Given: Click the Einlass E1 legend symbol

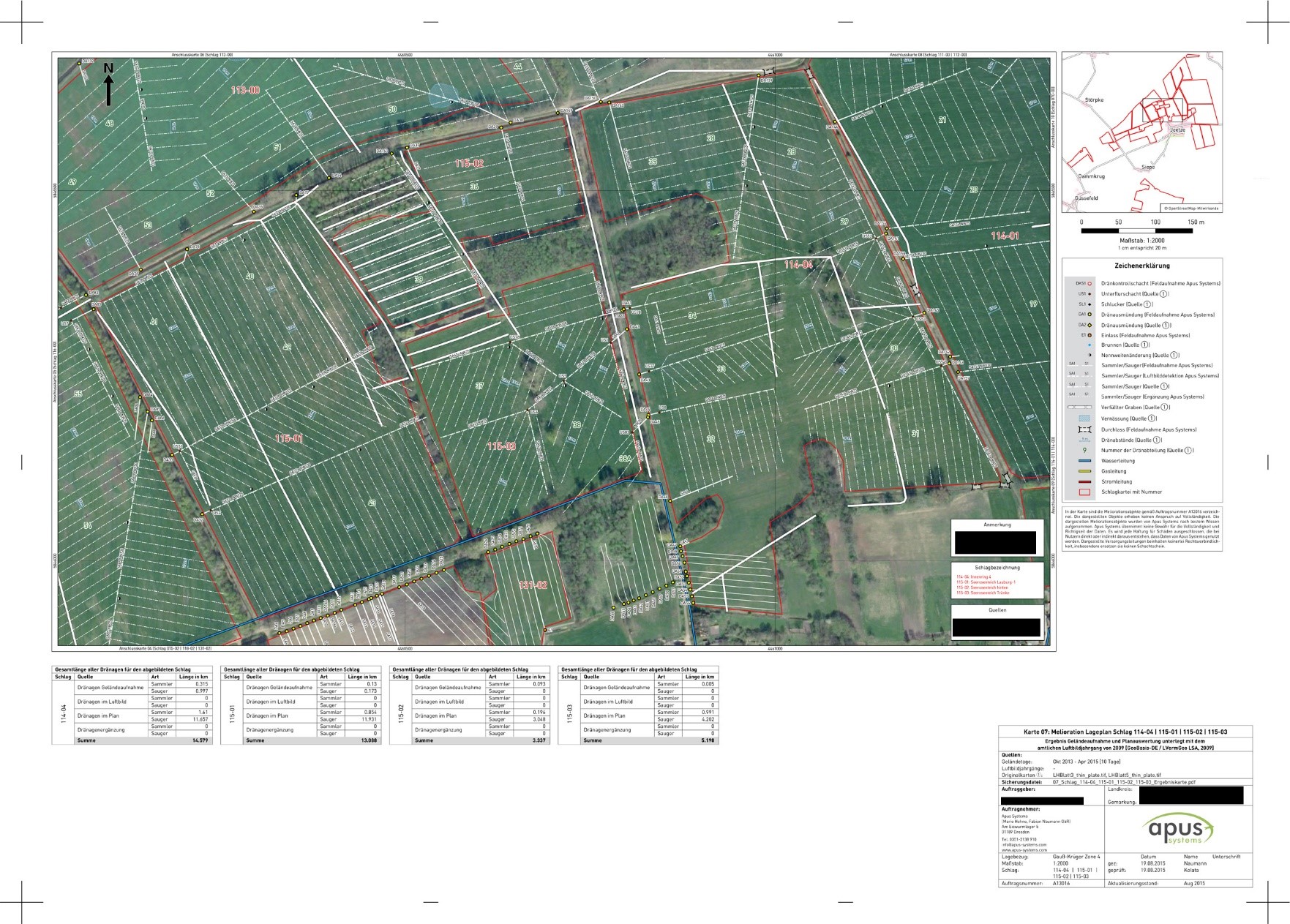Looking at the screenshot, I should 1090,335.
